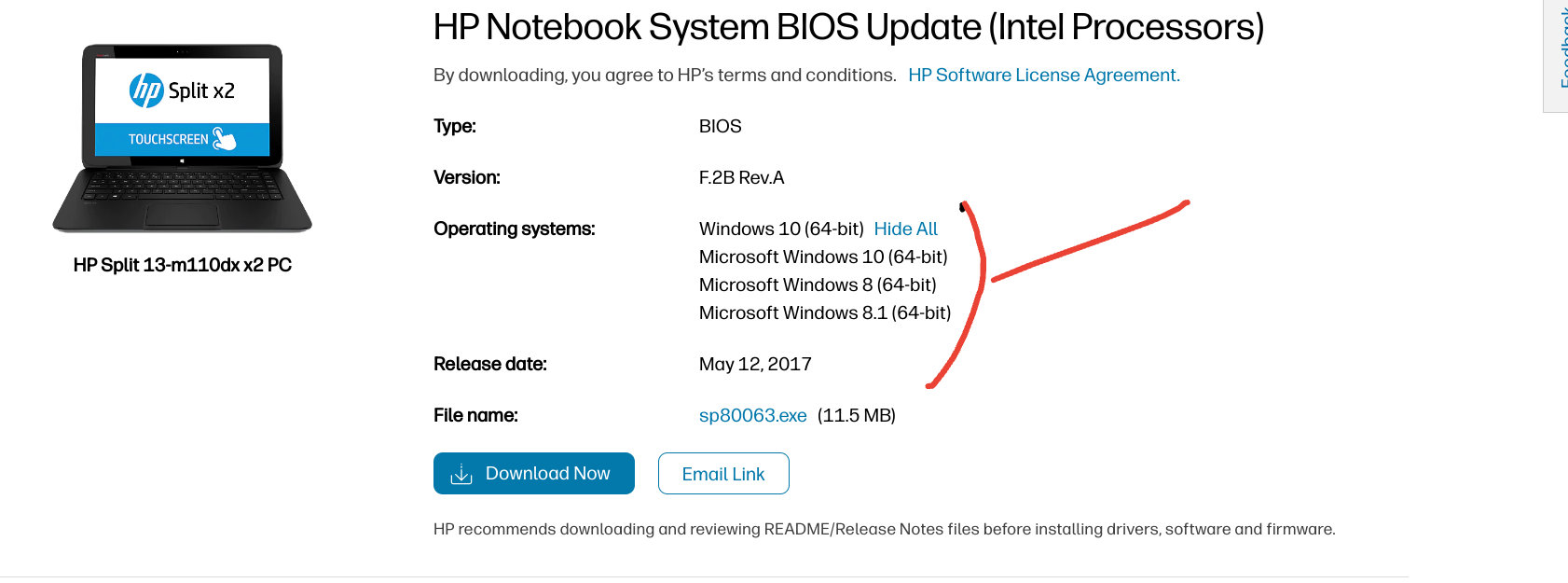Viewport: 1568px width, 583px height.
Task: Select Microsoft Windows 8 (64-bit) entry
Action: [x=818, y=285]
